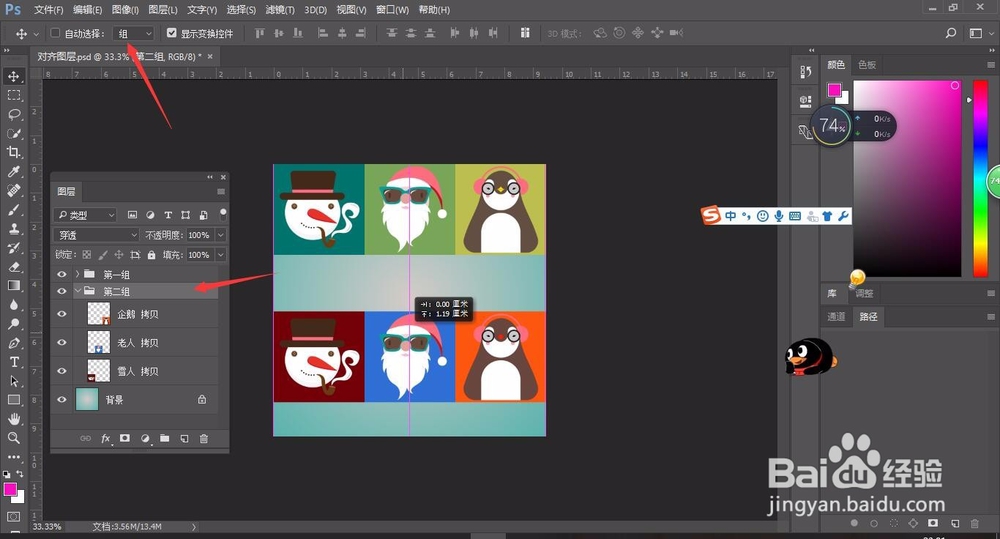Screen dimensions: 1000x539
Task: Select the Rectangular Marquee tool
Action: (x=13, y=96)
